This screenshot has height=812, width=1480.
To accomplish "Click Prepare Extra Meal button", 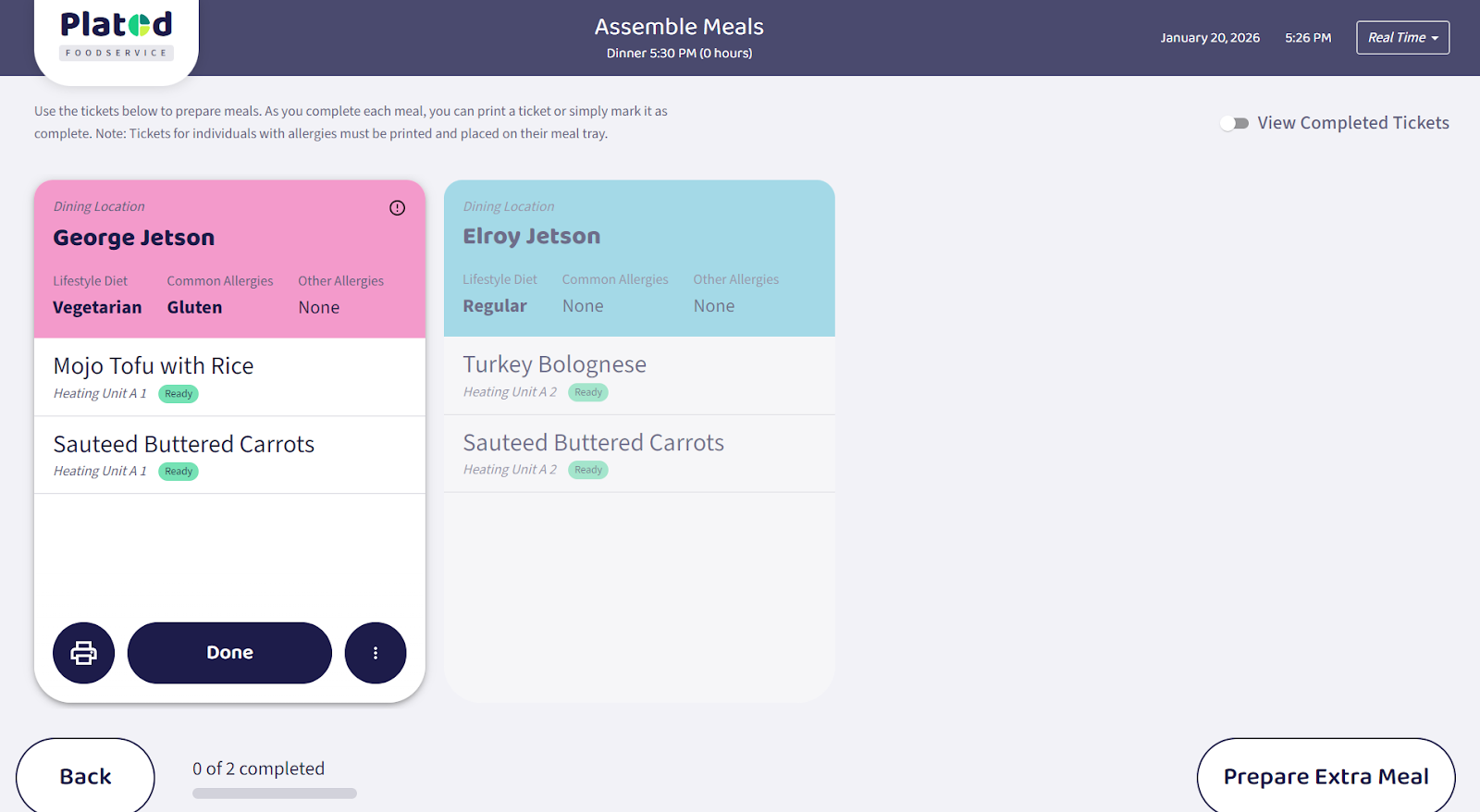I will pos(1326,776).
